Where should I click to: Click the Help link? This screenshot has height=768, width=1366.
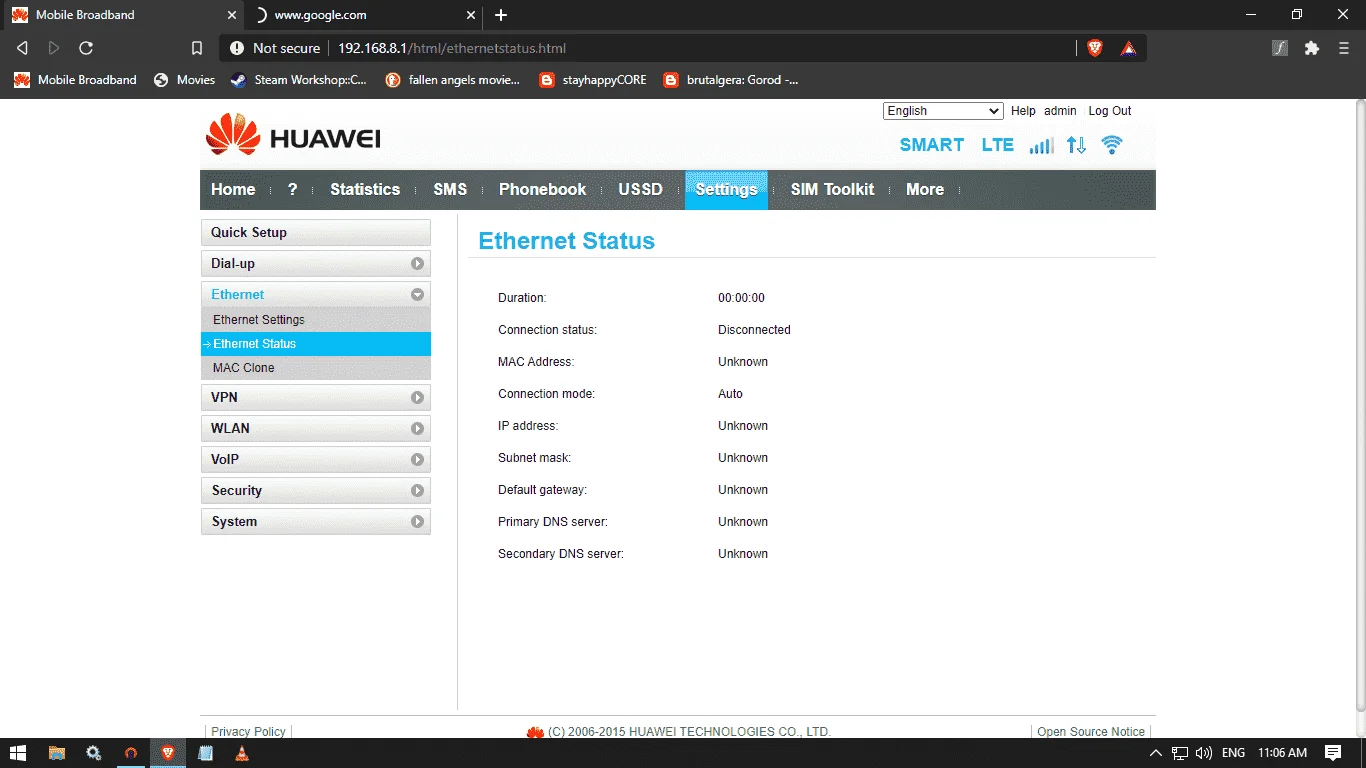pos(1023,111)
